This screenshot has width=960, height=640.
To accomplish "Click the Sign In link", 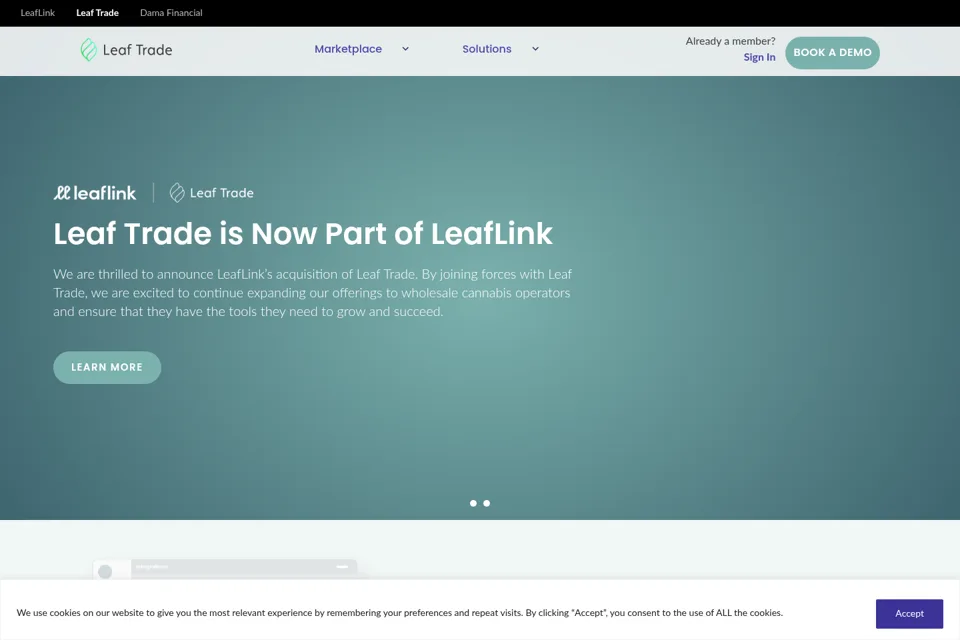I will click(x=759, y=57).
